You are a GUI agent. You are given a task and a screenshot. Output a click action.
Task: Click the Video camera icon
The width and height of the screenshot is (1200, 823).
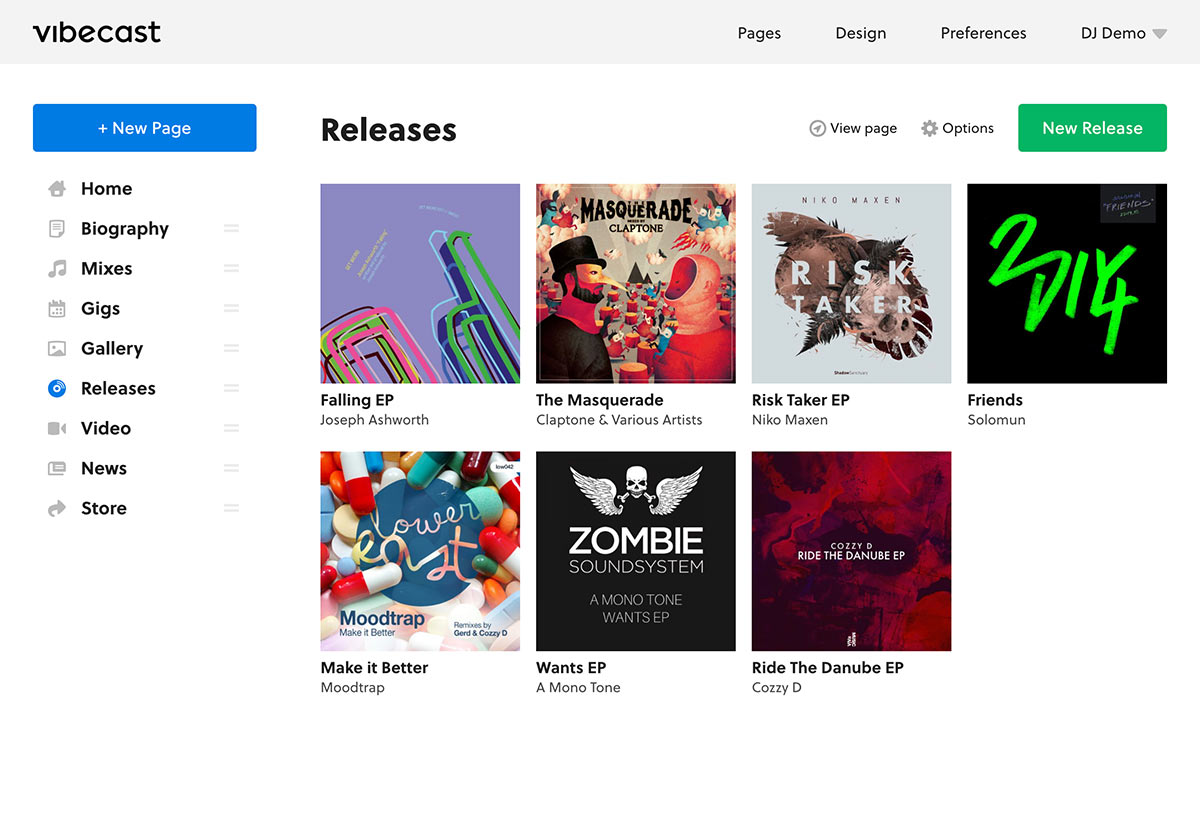tap(57, 429)
